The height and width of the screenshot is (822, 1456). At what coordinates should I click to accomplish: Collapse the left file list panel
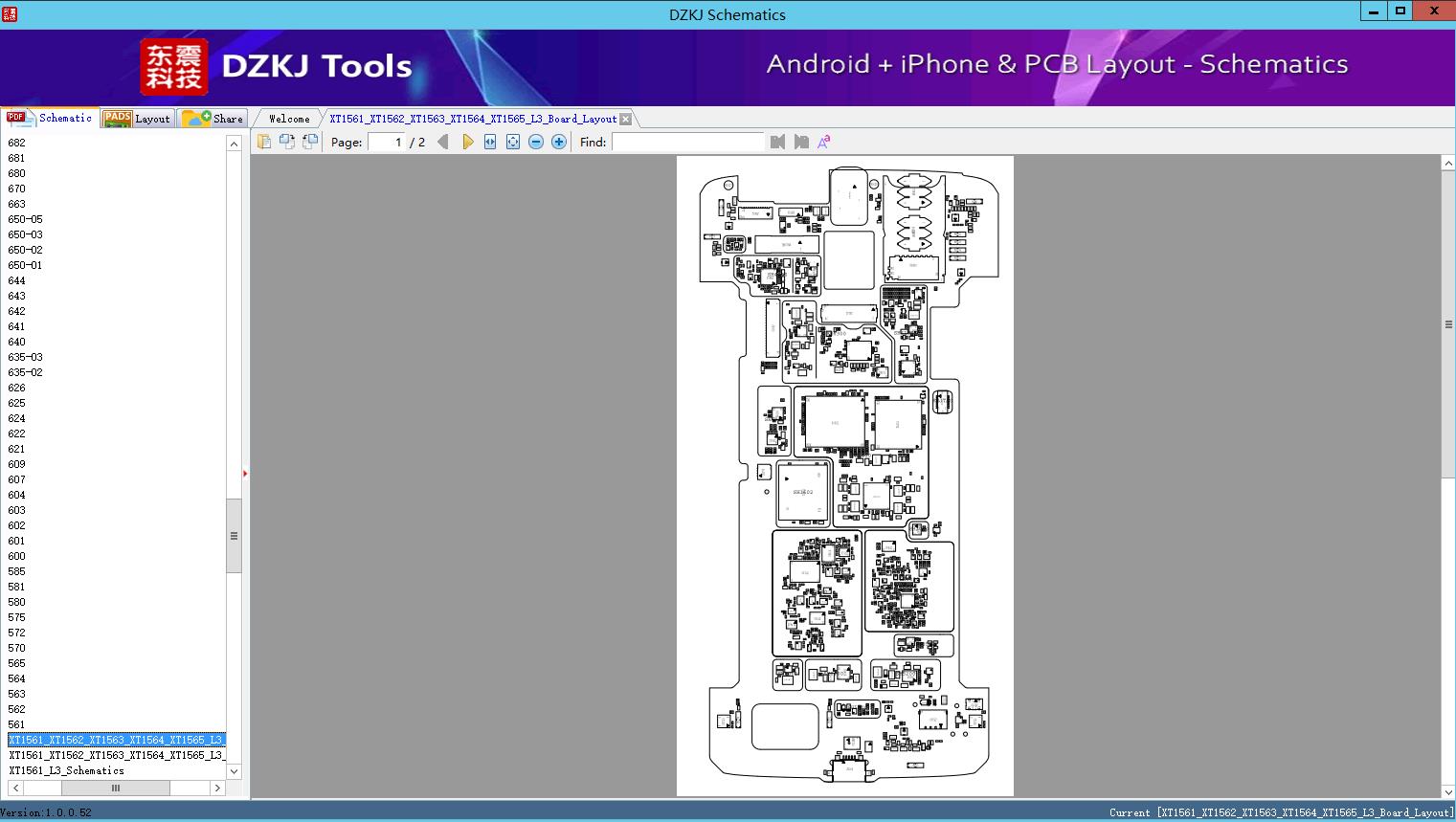[x=245, y=474]
